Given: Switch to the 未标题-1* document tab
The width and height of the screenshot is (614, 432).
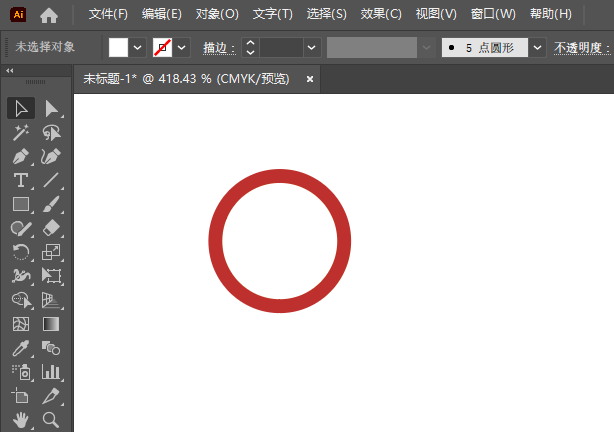Looking at the screenshot, I should tap(186, 79).
